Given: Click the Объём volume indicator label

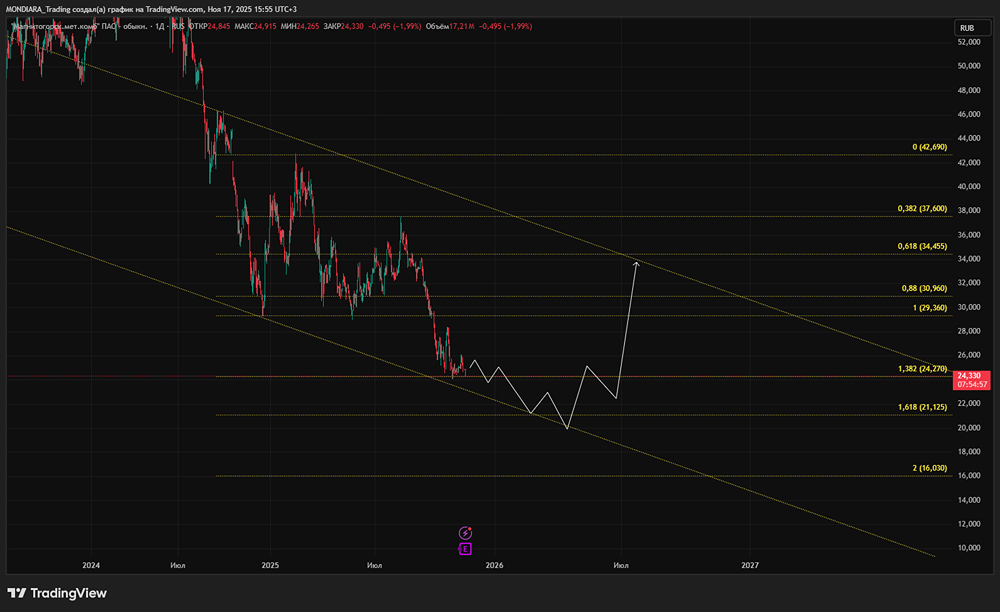Looking at the screenshot, I should 438,27.
